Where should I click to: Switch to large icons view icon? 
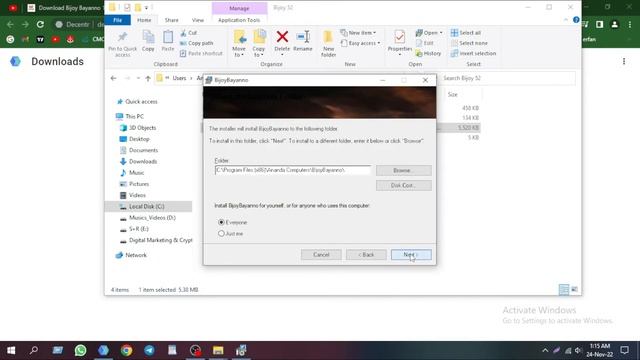574,289
